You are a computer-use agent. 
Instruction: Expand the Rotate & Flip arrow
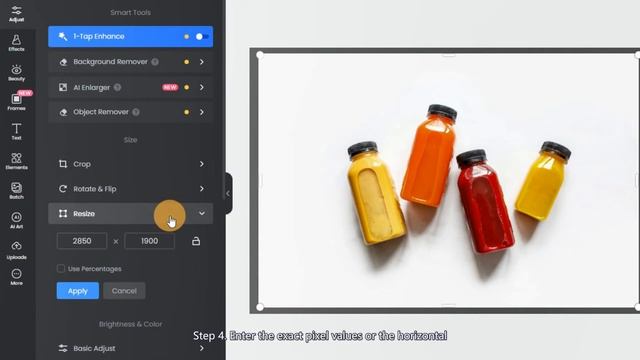(202, 189)
